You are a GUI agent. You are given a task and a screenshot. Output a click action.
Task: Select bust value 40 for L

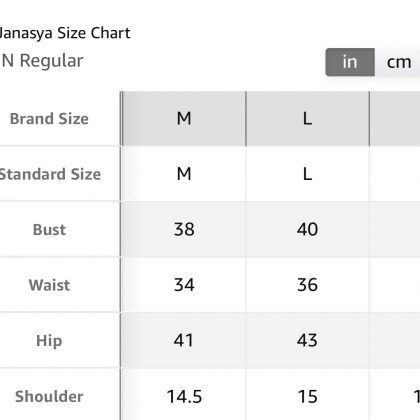click(x=307, y=229)
